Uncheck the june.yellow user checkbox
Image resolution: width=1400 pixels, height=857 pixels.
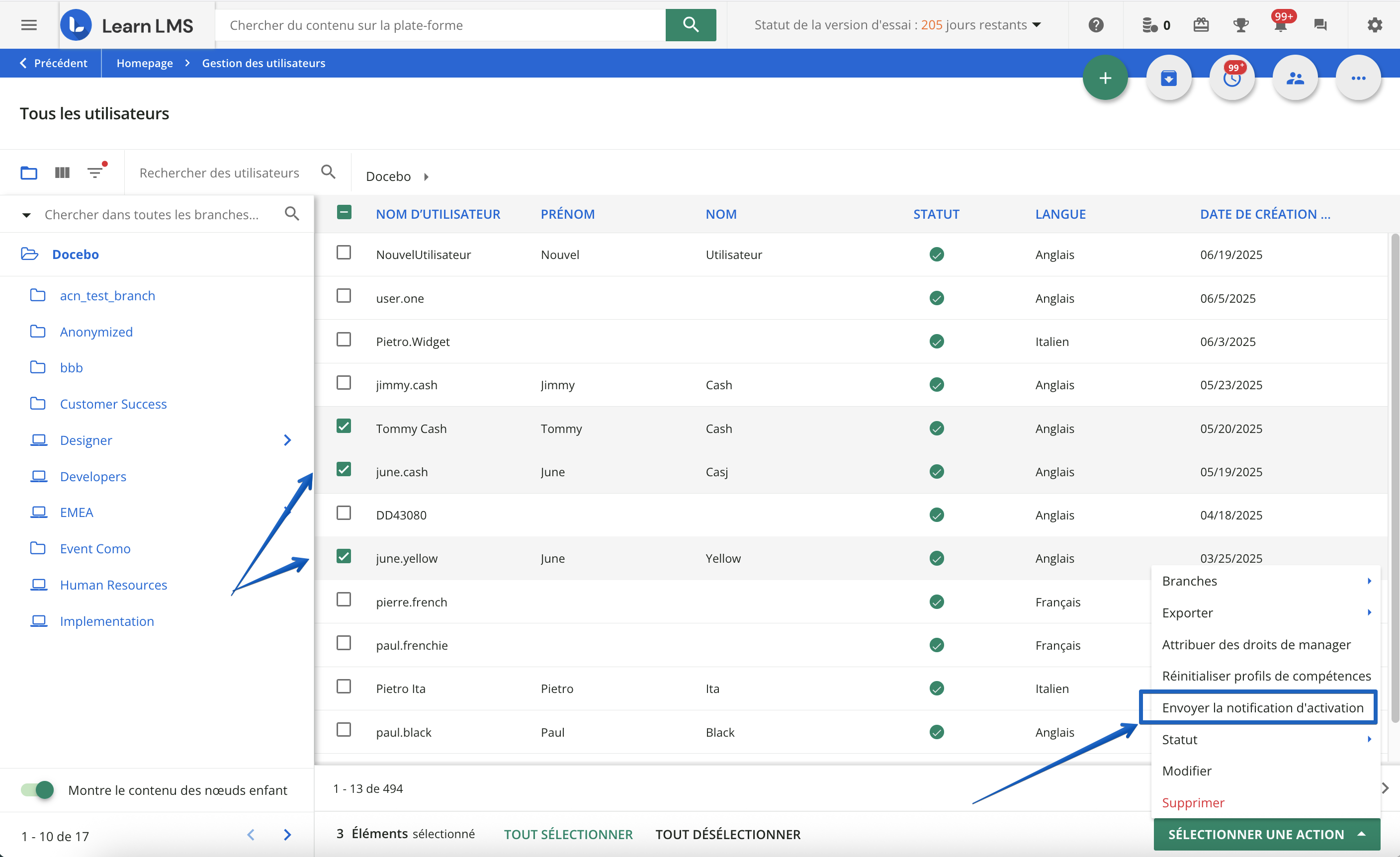click(344, 556)
